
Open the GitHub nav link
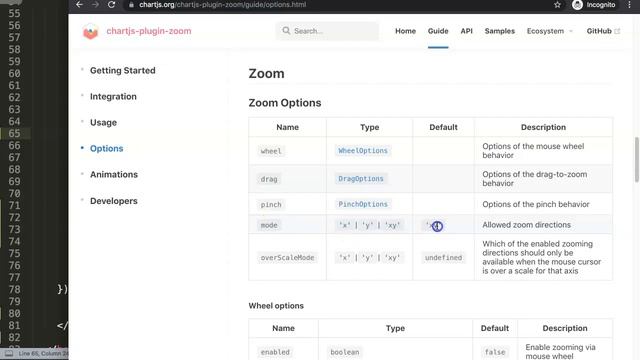pyautogui.click(x=599, y=31)
